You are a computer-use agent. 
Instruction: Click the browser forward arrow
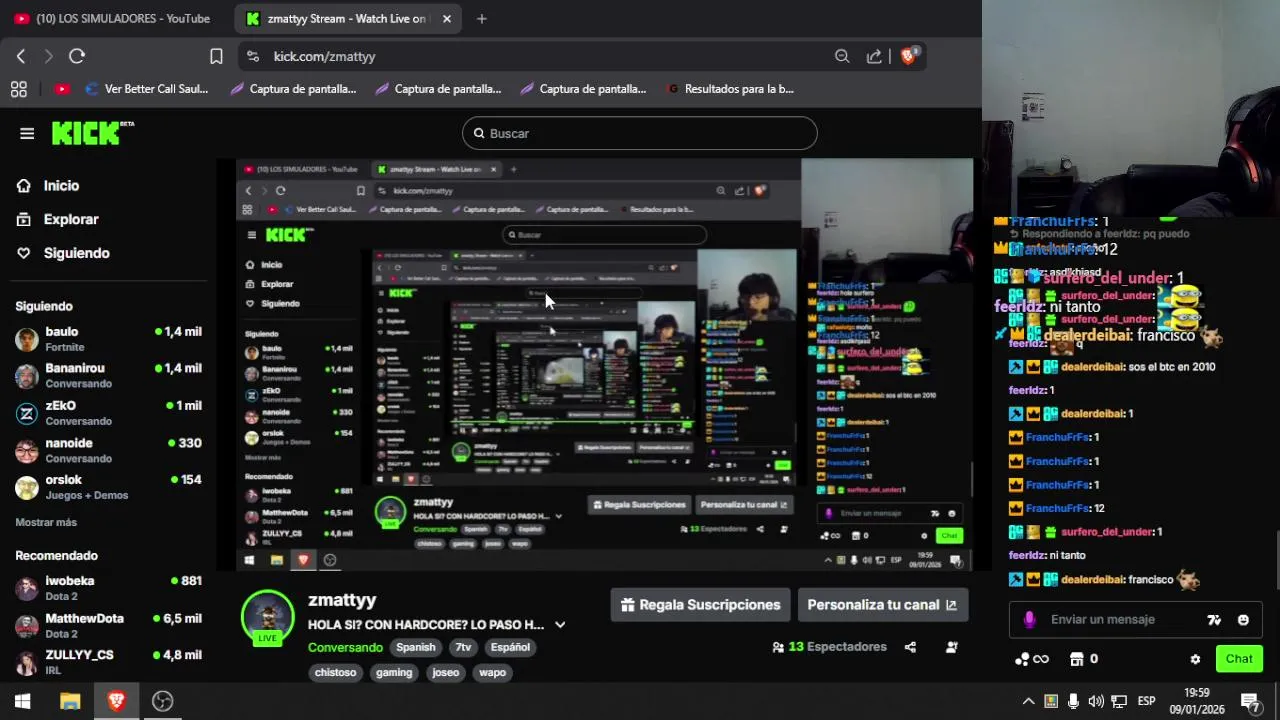pos(48,56)
